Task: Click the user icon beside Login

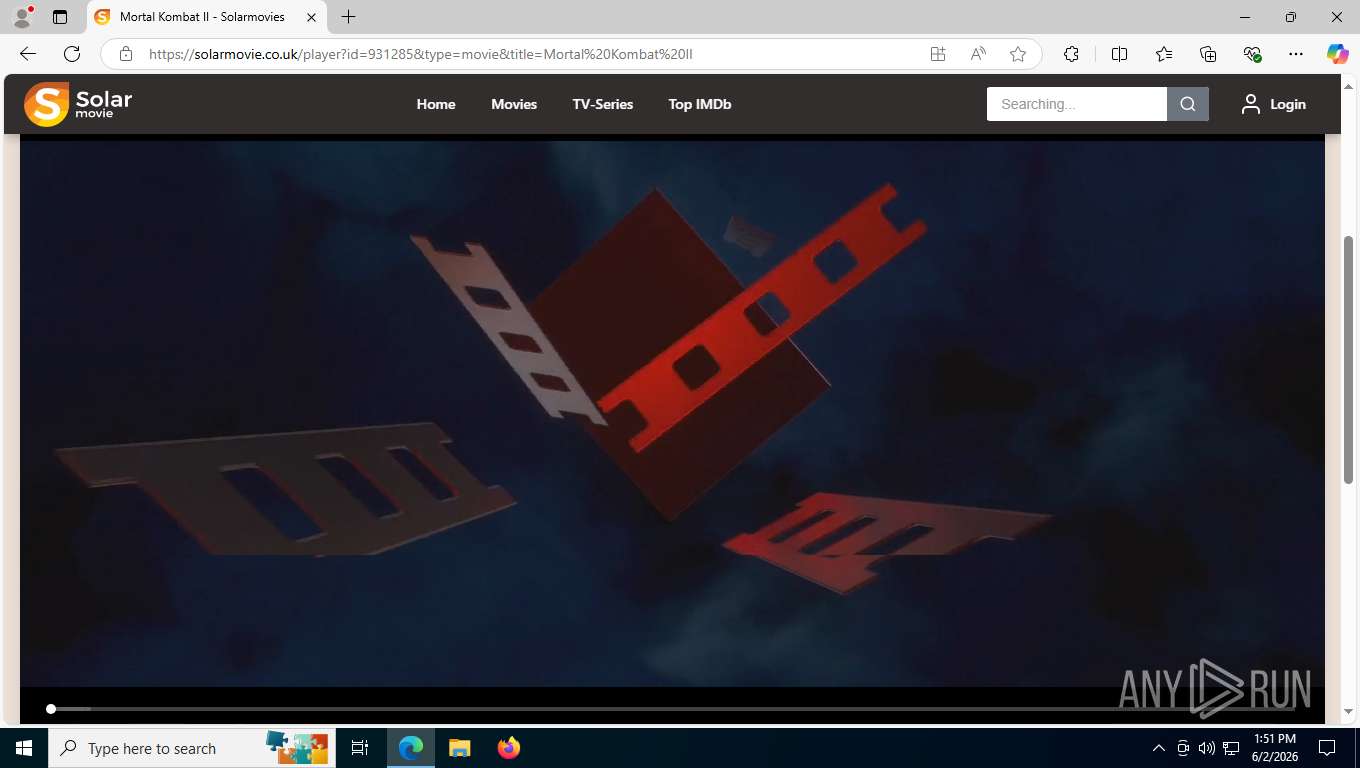Action: click(x=1251, y=104)
